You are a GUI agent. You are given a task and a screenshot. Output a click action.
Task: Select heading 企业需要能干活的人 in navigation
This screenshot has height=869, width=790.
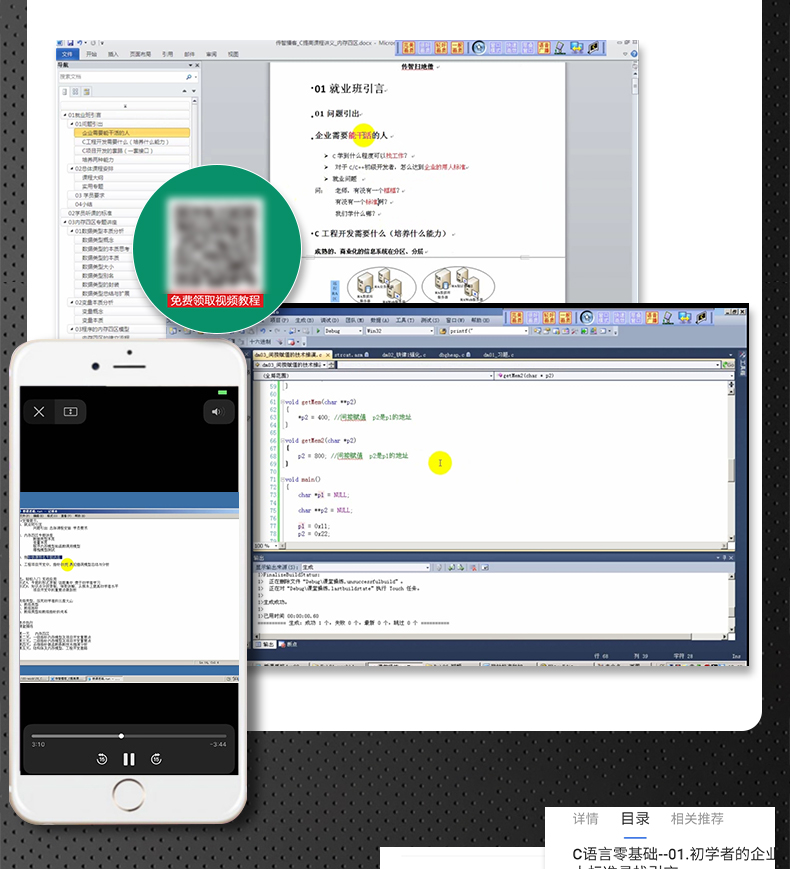tap(130, 133)
